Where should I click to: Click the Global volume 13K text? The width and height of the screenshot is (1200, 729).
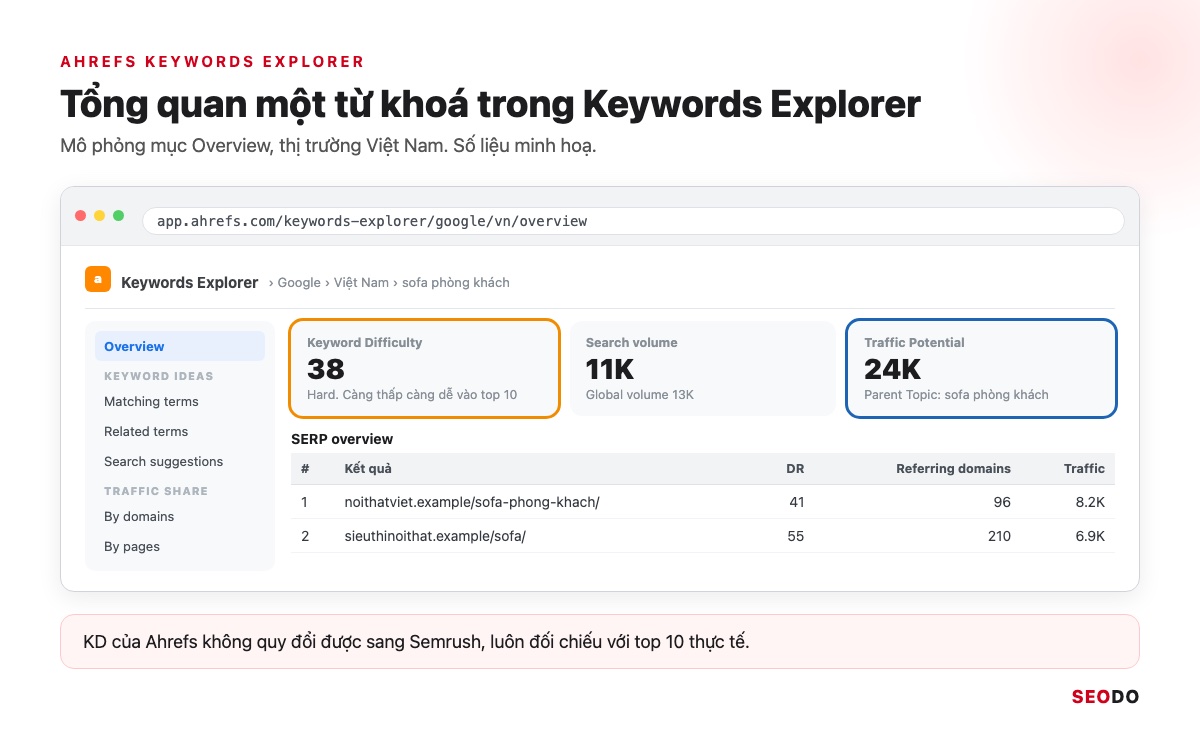click(640, 394)
